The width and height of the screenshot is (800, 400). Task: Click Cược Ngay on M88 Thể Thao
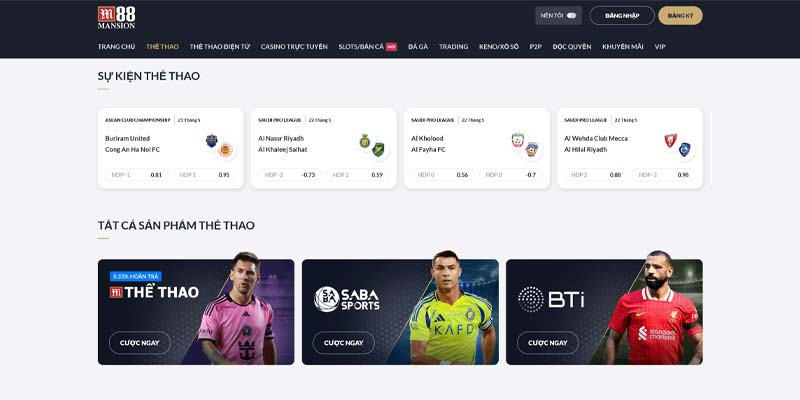pyautogui.click(x=140, y=343)
